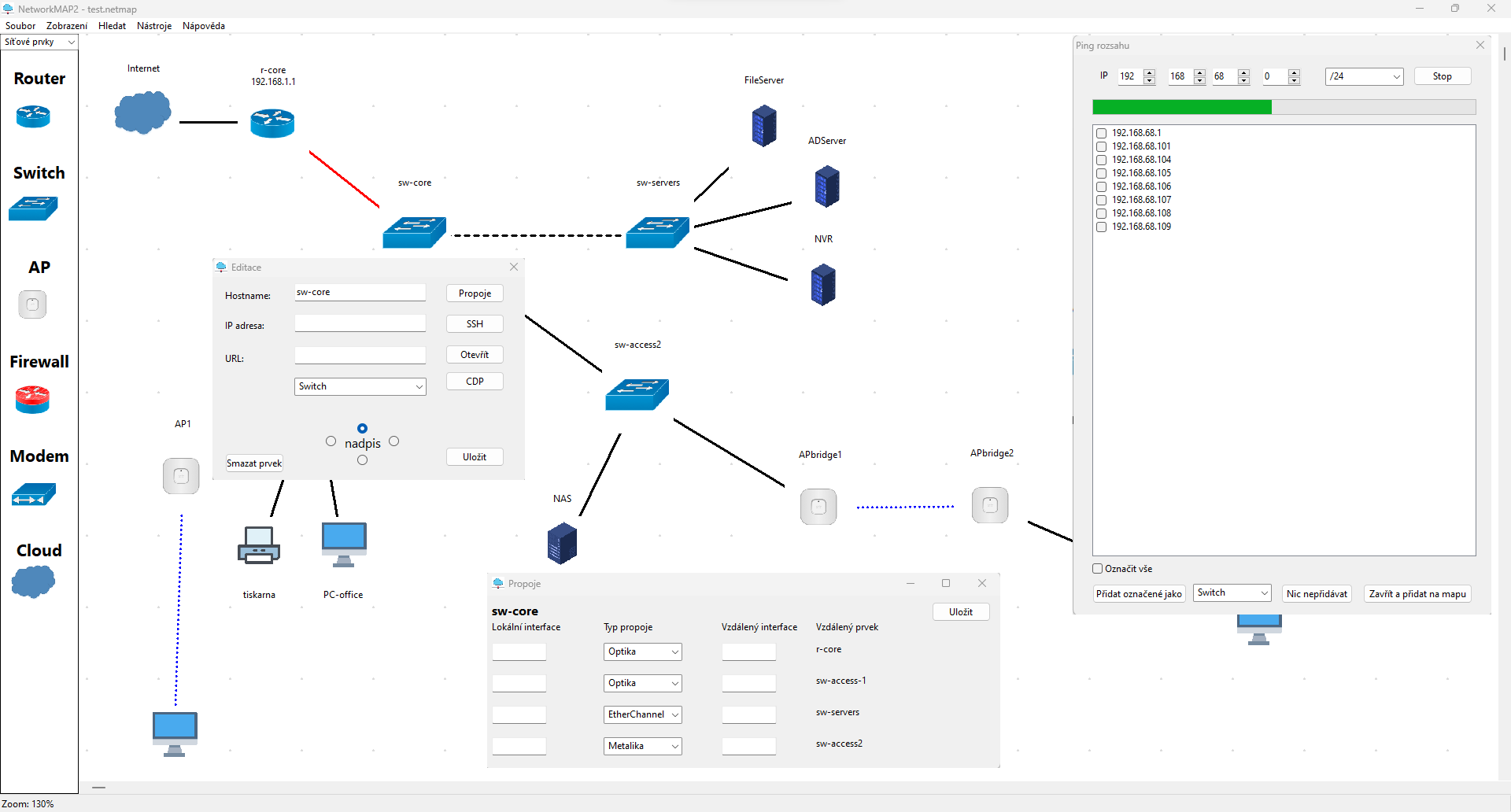Select the Firewall element in the sidebar
Image resolution: width=1511 pixels, height=812 pixels.
coord(32,399)
